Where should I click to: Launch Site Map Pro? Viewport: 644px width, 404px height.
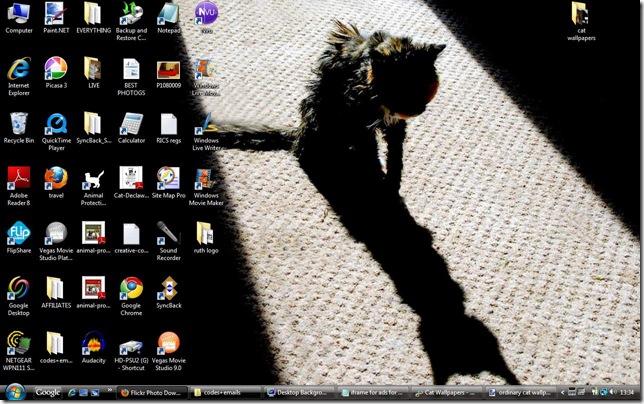point(168,183)
